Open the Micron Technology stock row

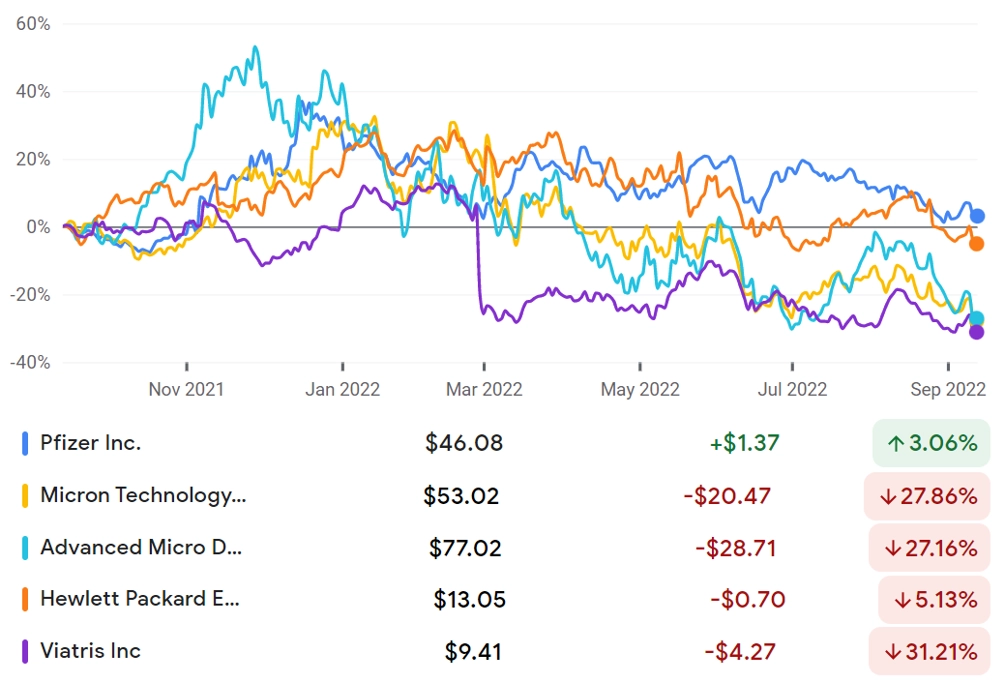pyautogui.click(x=505, y=496)
